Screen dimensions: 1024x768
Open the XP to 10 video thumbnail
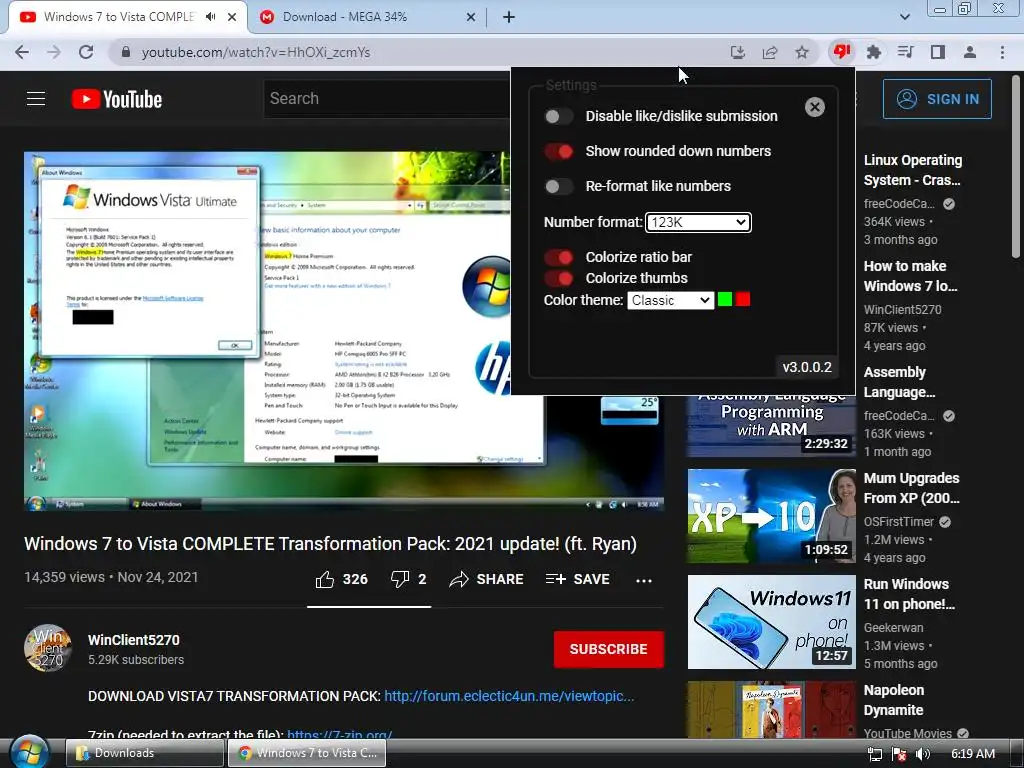coord(771,516)
